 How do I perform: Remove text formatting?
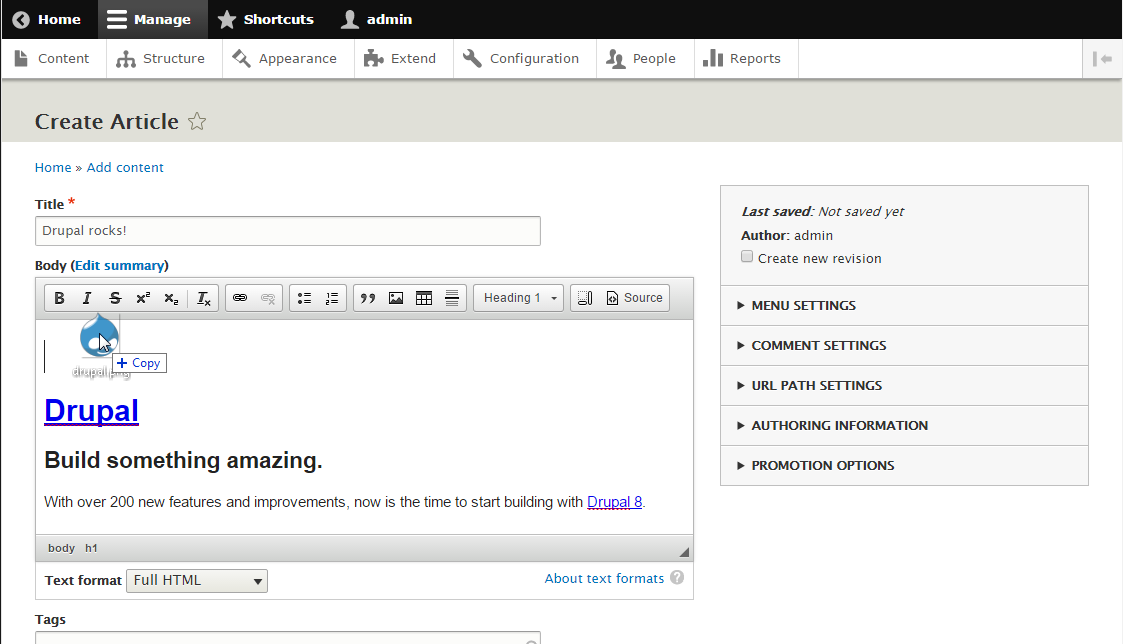click(204, 298)
